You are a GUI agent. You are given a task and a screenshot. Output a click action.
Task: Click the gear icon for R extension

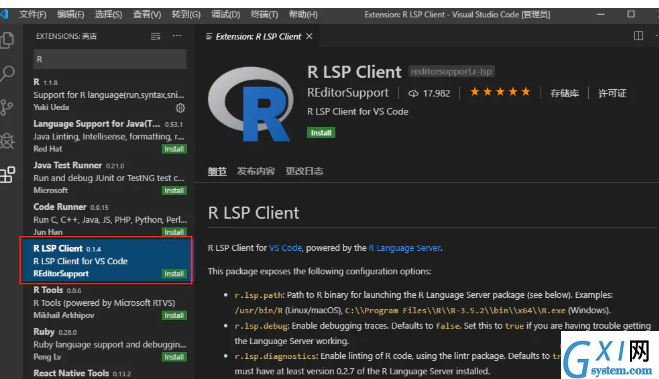click(x=180, y=108)
